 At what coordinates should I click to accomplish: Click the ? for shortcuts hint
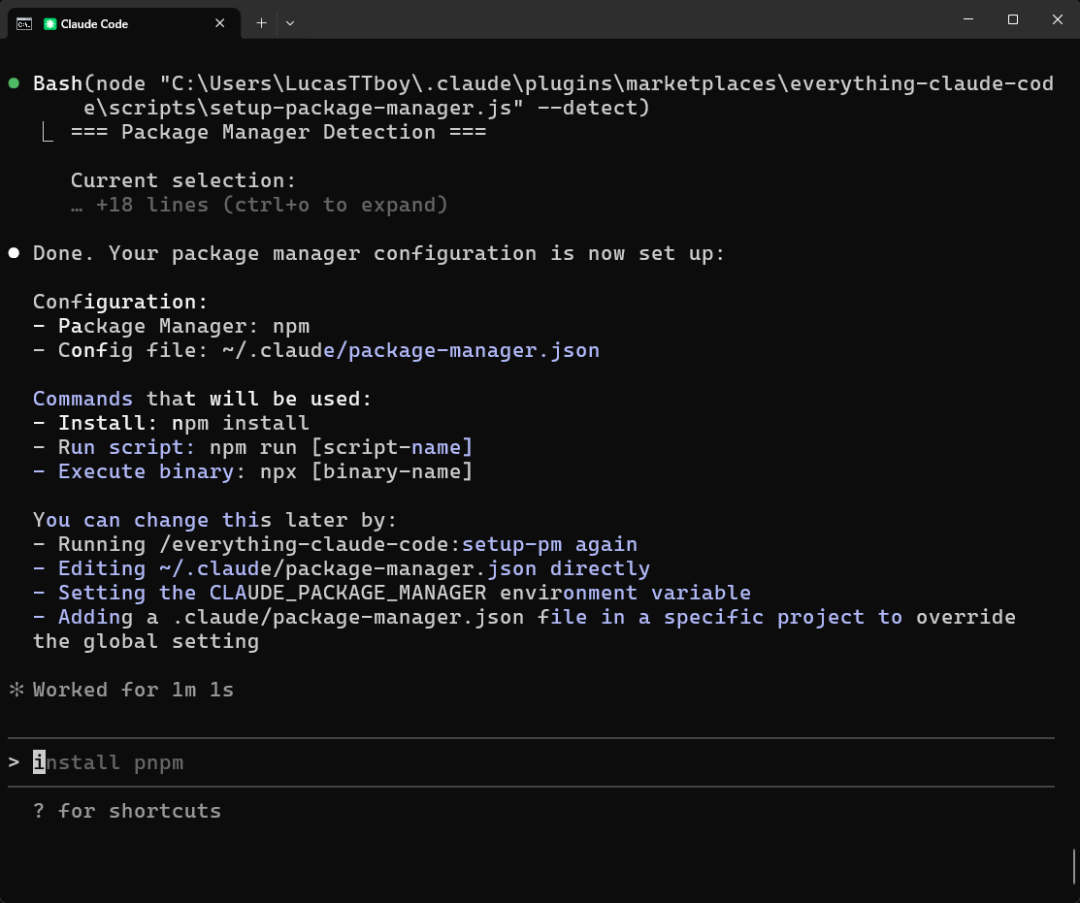127,811
